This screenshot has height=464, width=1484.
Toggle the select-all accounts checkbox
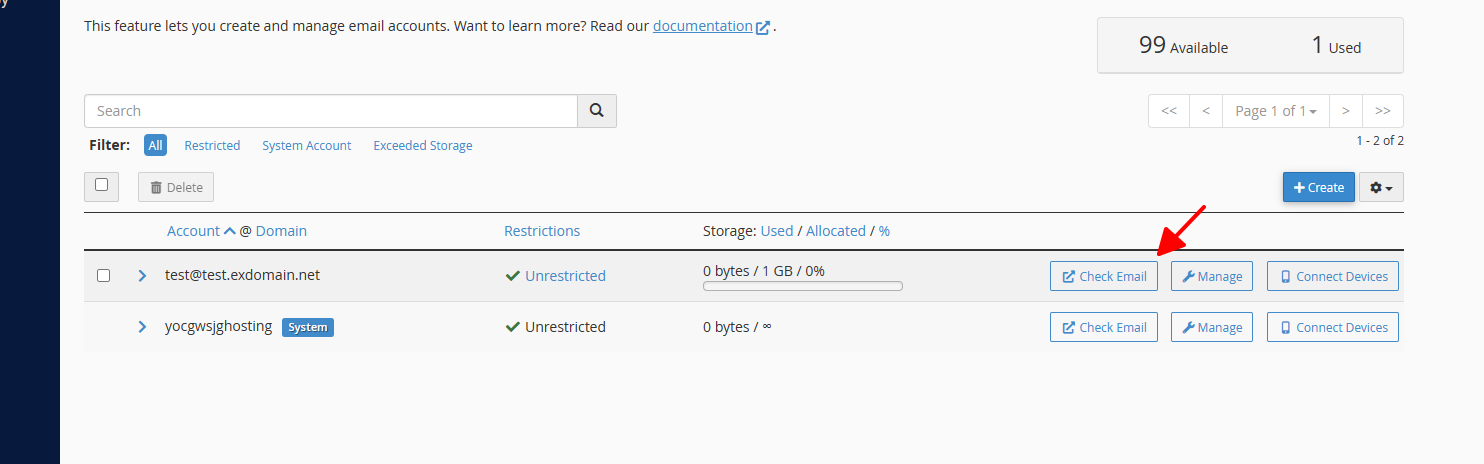pyautogui.click(x=102, y=185)
